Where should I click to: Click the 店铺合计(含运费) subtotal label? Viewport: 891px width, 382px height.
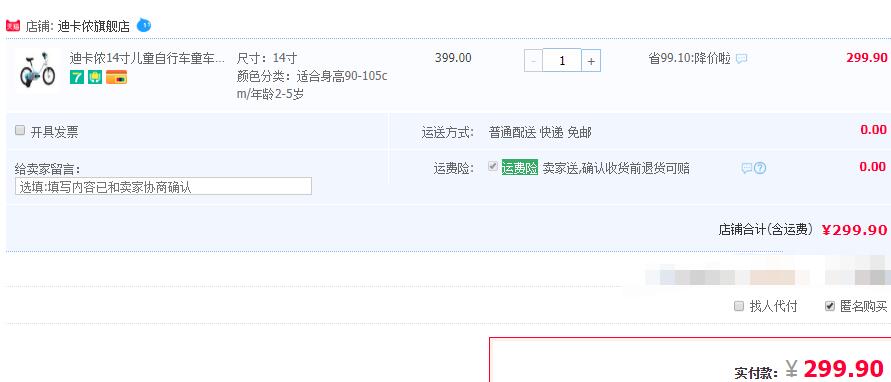tap(766, 229)
